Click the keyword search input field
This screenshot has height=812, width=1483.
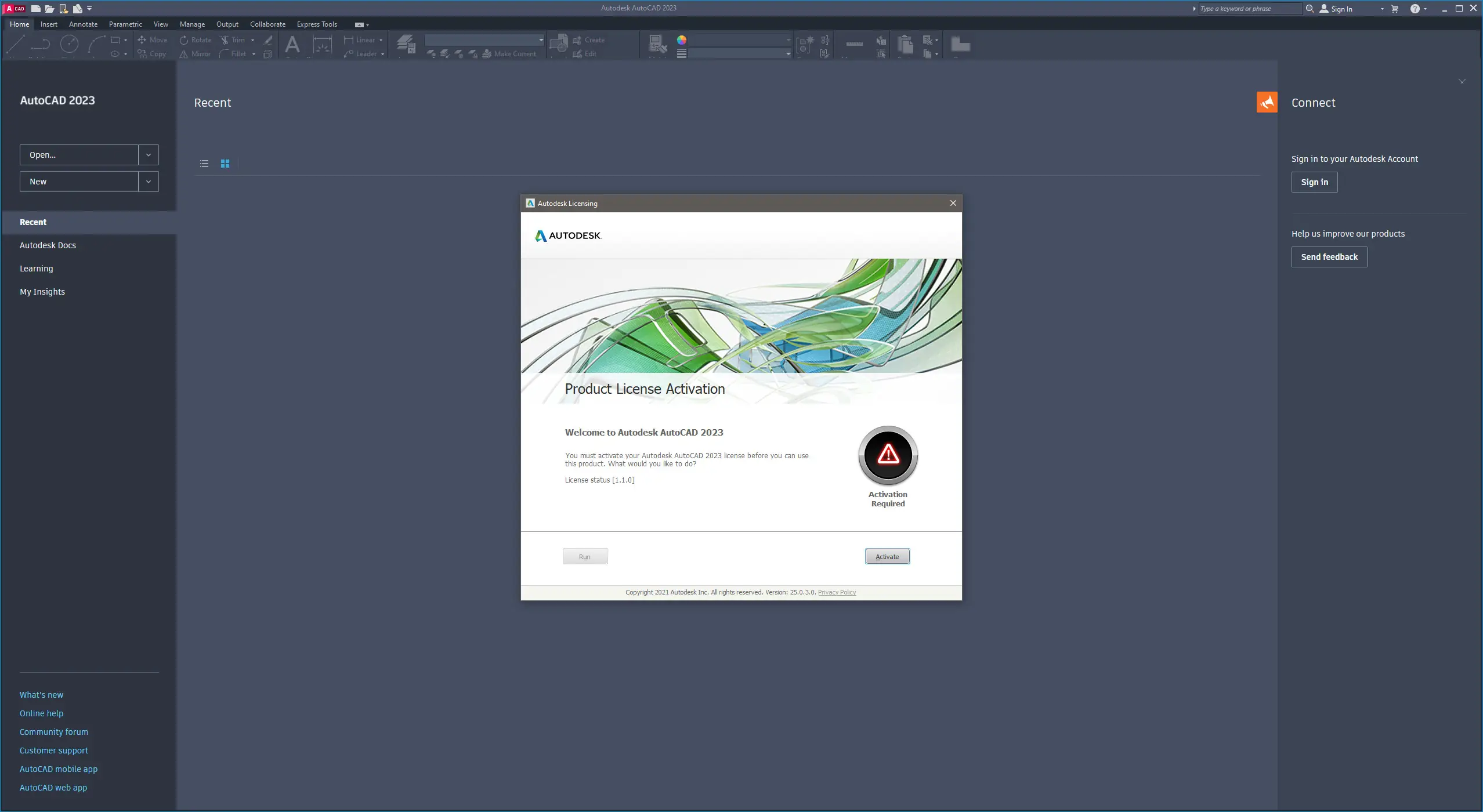[1249, 9]
